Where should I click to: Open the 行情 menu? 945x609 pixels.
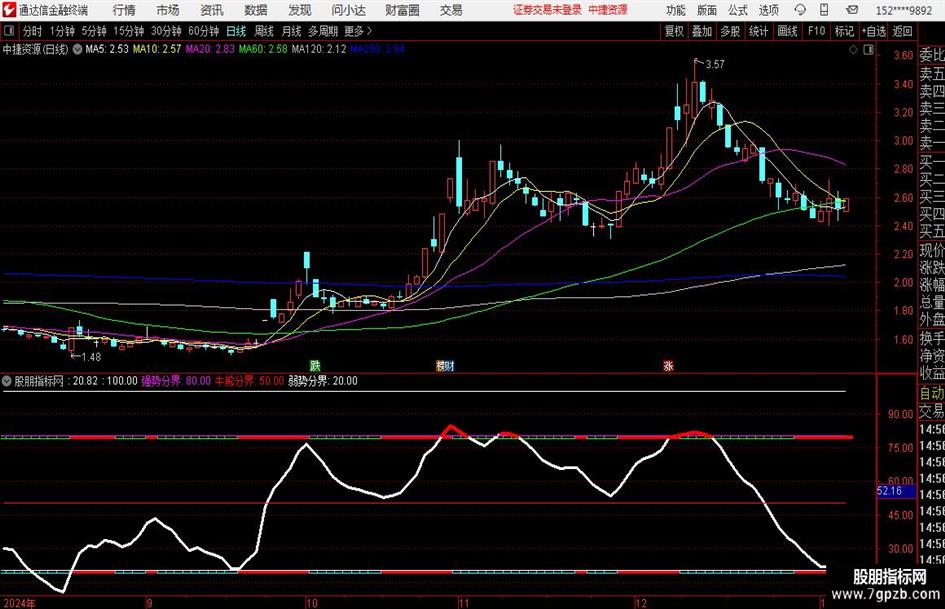(124, 10)
